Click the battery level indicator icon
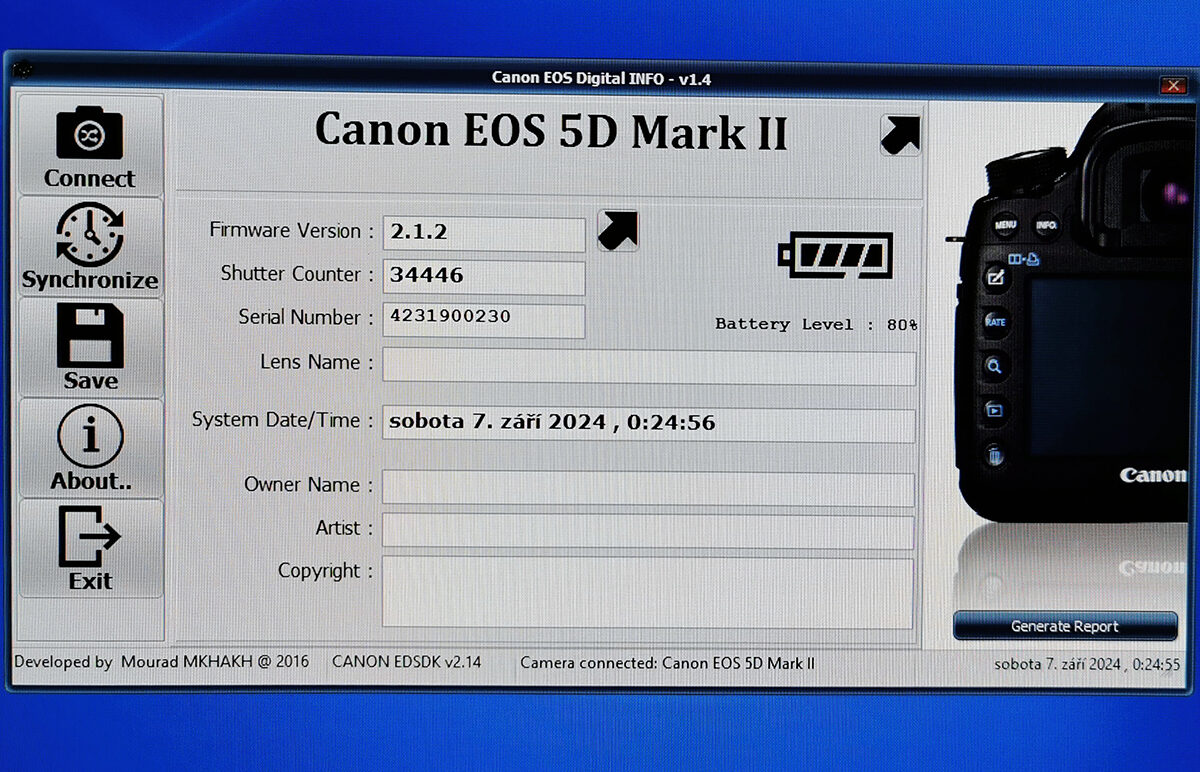Image resolution: width=1200 pixels, height=772 pixels. click(835, 255)
